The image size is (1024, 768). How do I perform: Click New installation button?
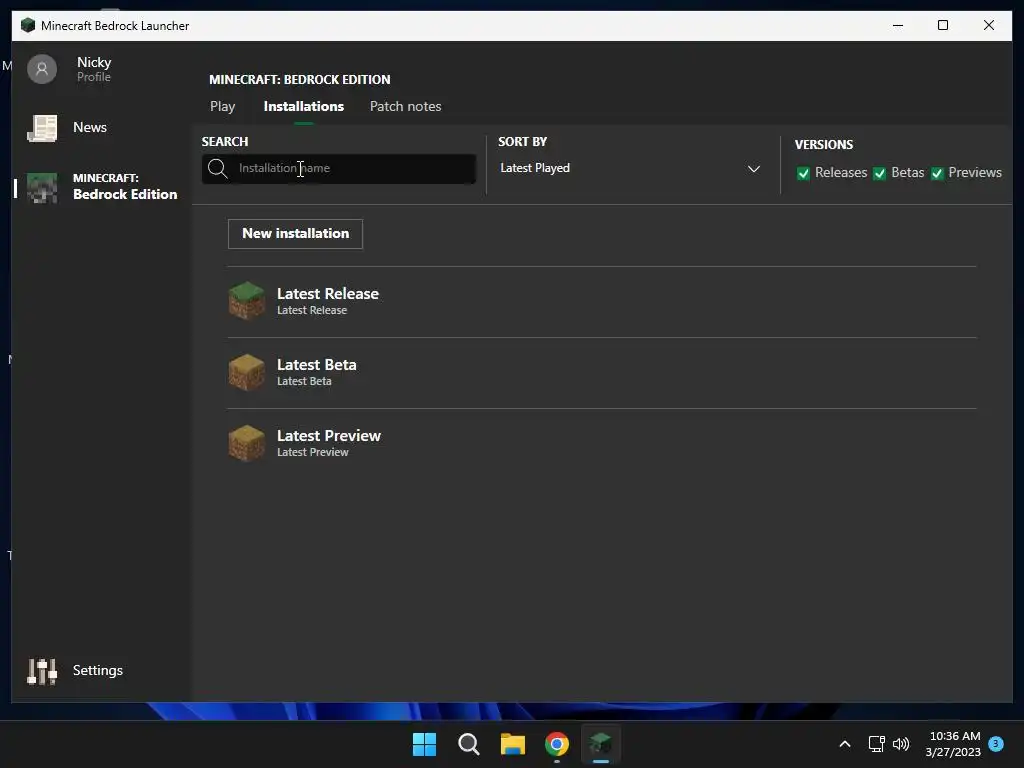pyautogui.click(x=295, y=234)
